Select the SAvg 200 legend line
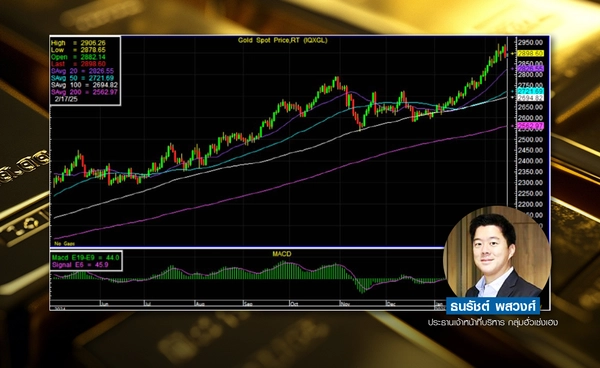The image size is (600, 368). pyautogui.click(x=84, y=92)
